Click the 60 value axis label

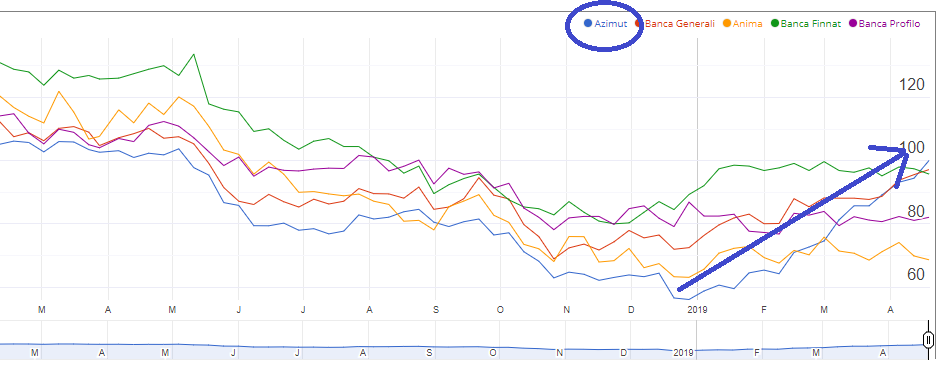click(x=916, y=274)
